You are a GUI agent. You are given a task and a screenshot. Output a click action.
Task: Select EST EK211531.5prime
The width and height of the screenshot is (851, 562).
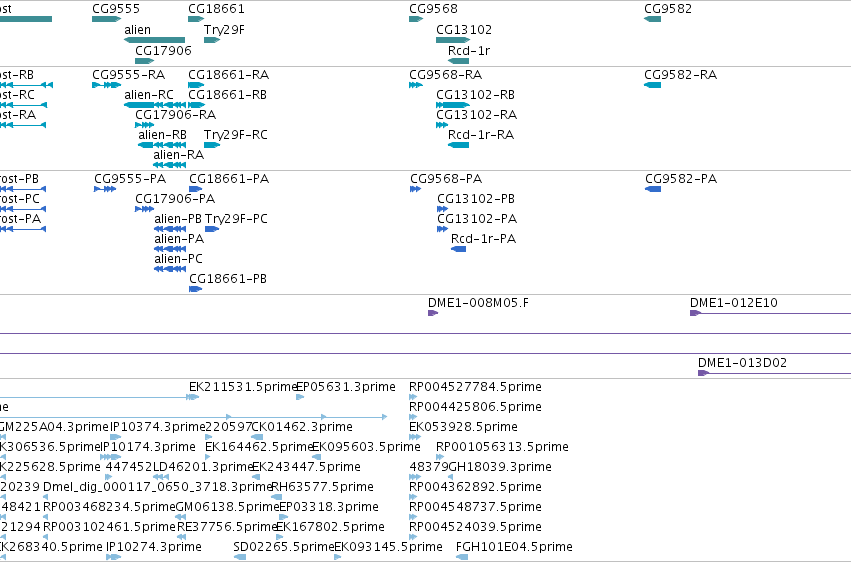tap(243, 387)
